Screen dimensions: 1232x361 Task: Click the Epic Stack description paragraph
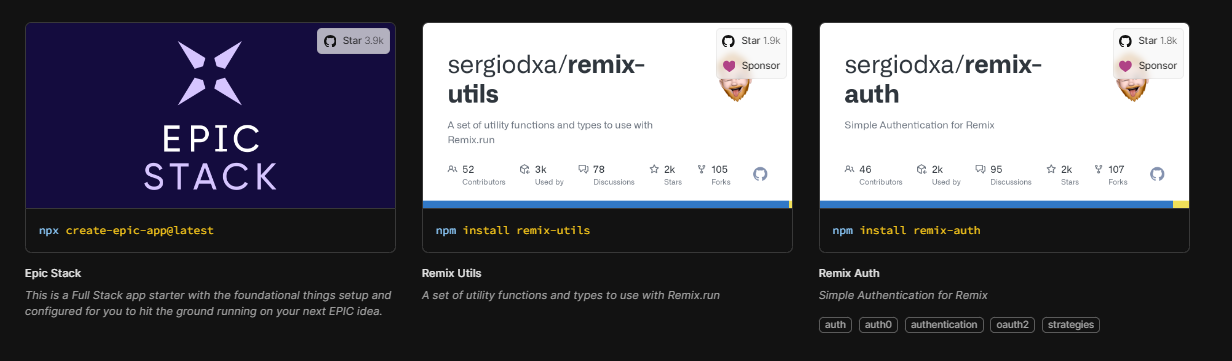point(208,303)
